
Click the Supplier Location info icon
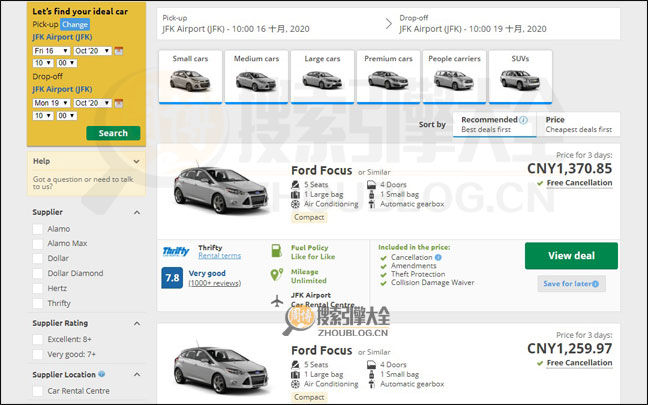click(x=102, y=374)
